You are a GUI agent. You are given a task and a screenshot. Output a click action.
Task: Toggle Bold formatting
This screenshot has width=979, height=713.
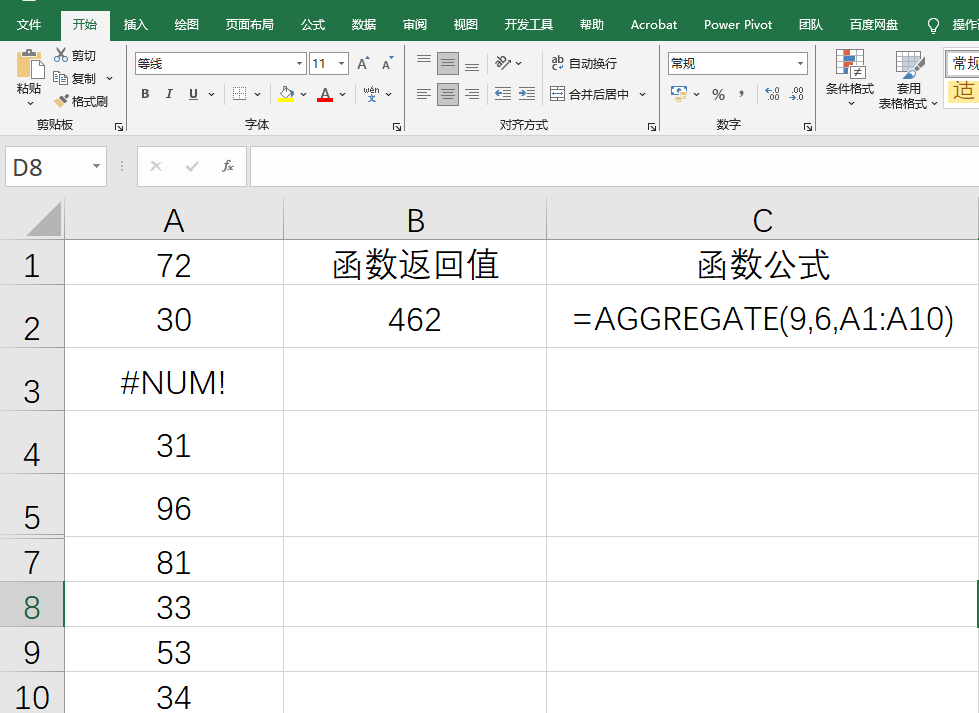point(145,94)
